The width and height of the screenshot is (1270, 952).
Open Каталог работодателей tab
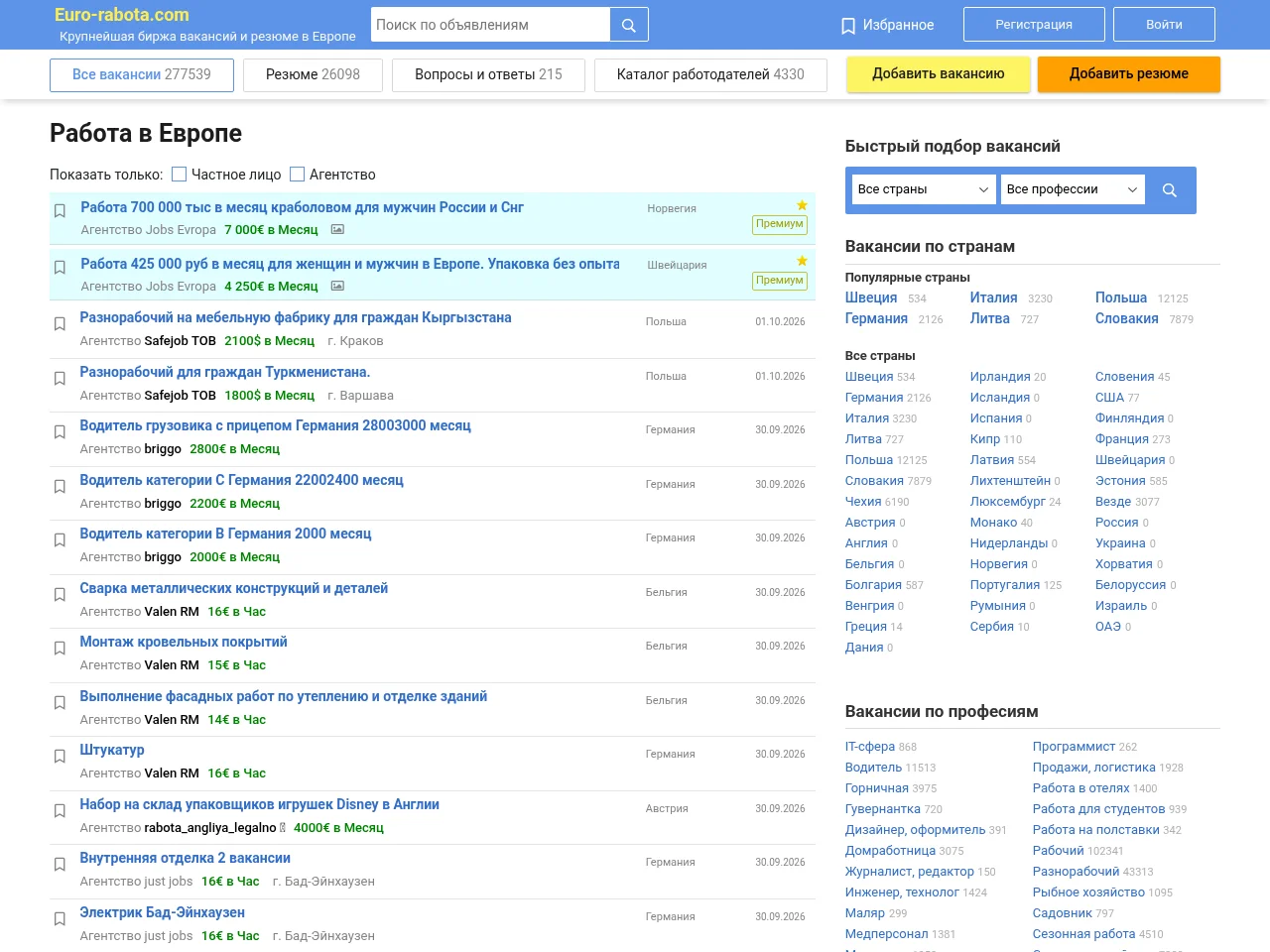710,74
